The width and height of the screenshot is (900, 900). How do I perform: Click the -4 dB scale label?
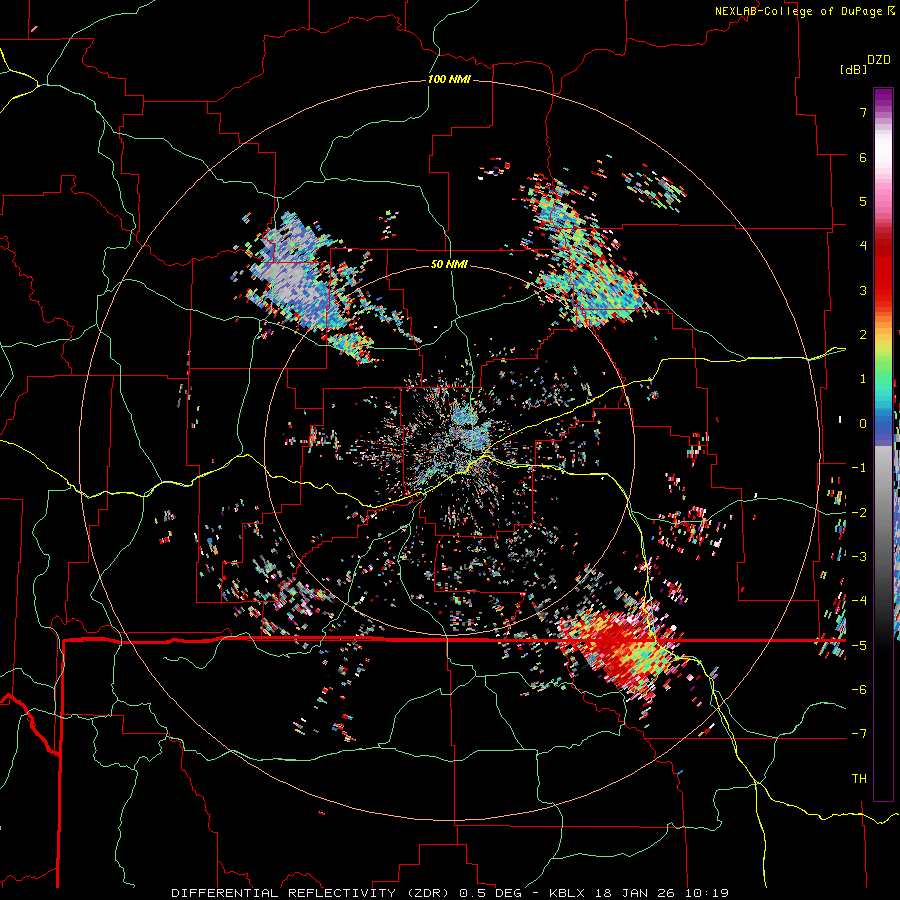coord(859,600)
